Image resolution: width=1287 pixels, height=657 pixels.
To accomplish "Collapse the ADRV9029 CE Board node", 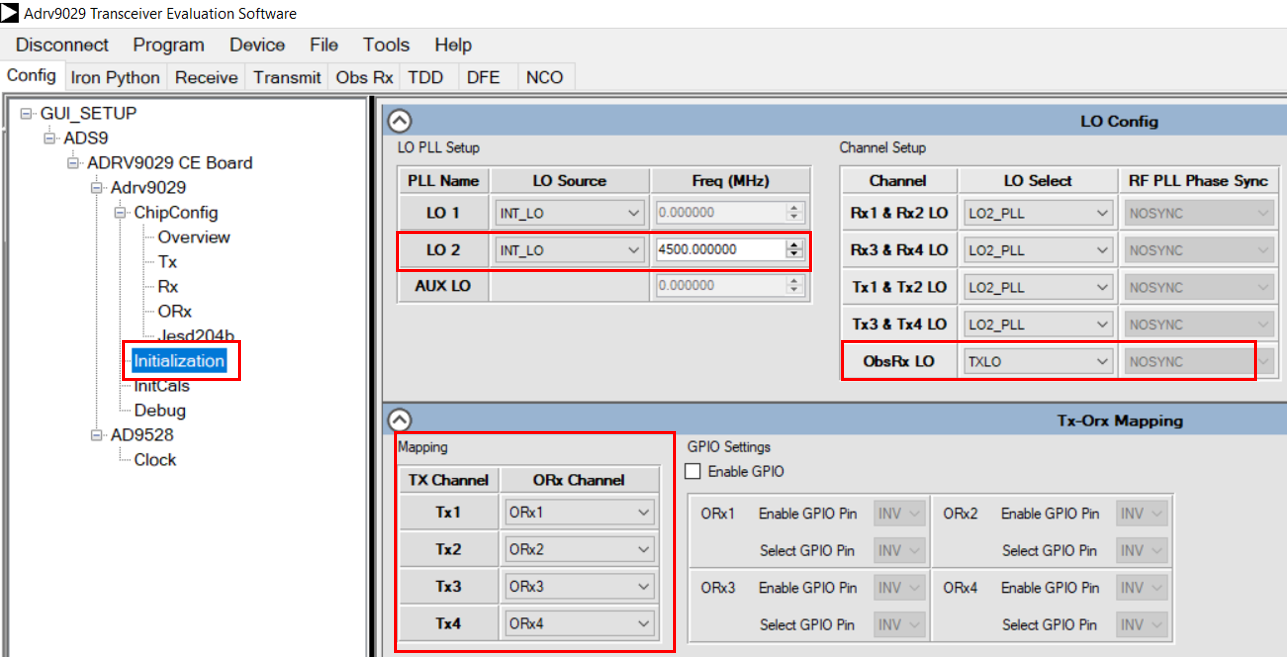I will [x=75, y=163].
